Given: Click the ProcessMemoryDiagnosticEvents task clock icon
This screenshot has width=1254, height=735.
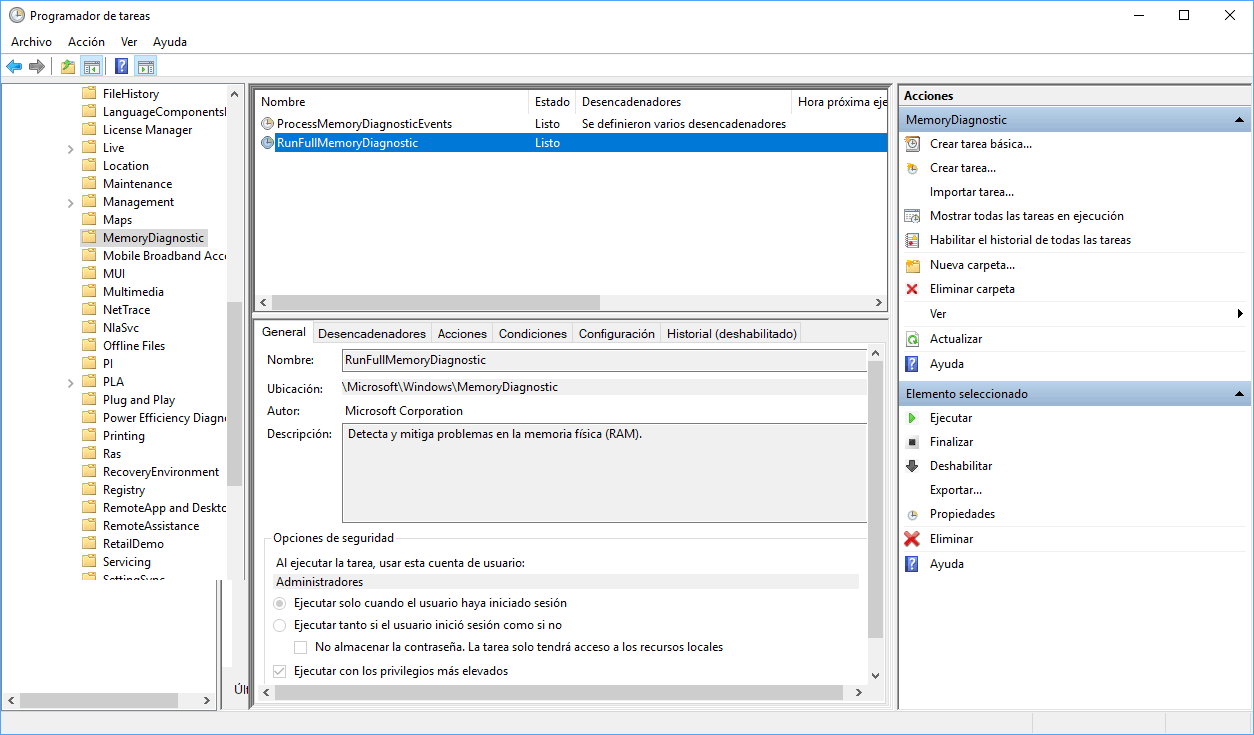Looking at the screenshot, I should tap(267, 124).
